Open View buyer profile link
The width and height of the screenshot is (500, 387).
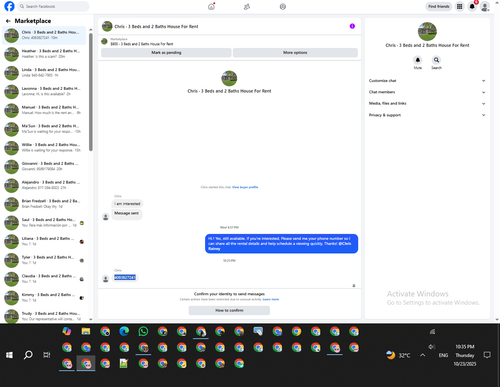245,187
